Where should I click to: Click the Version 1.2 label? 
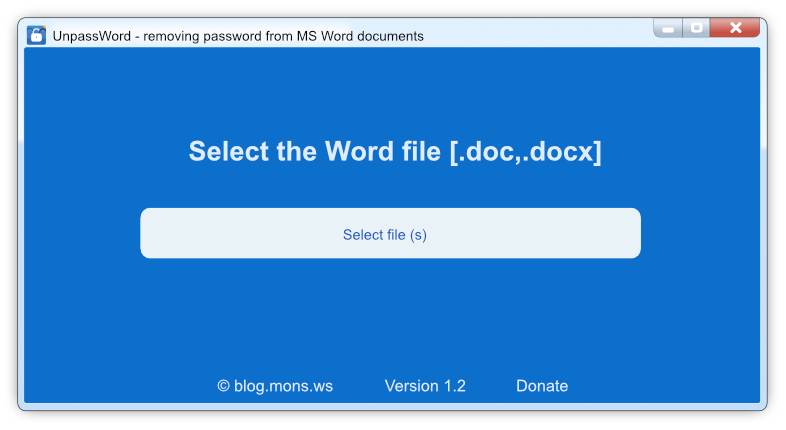[x=425, y=386]
